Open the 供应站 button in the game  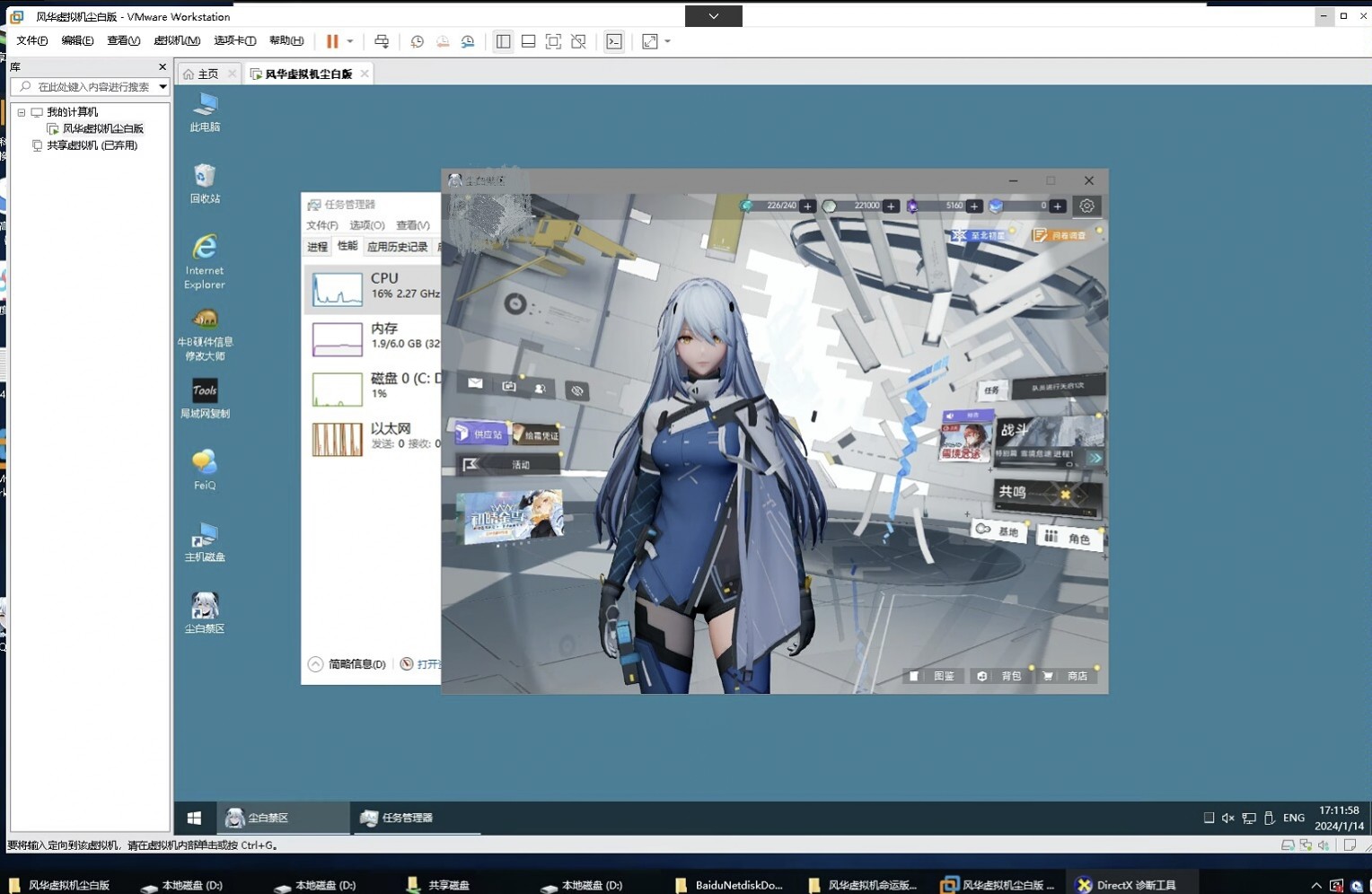(481, 434)
